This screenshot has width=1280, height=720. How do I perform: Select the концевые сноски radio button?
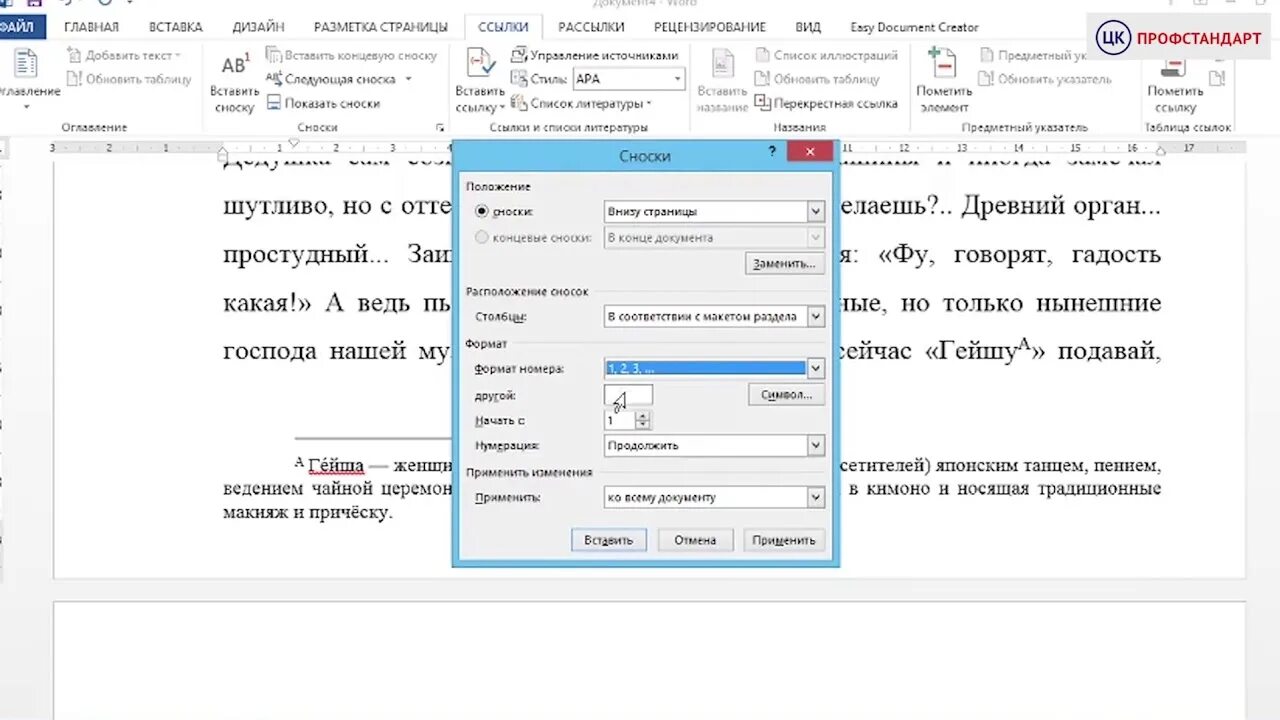(x=482, y=238)
